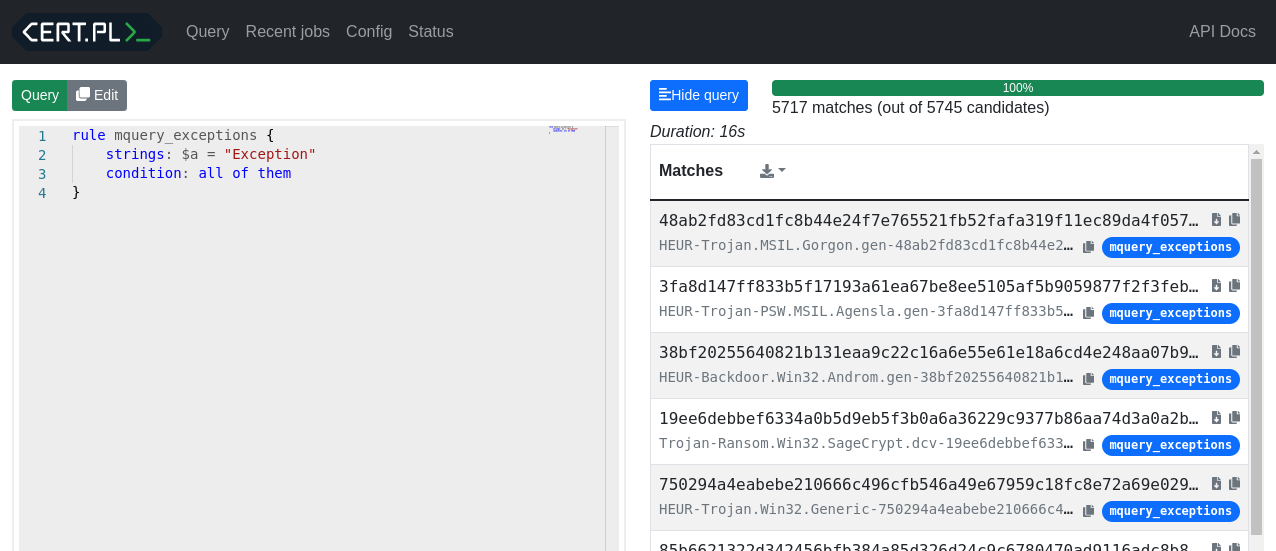Run the green Query button
Image resolution: width=1276 pixels, height=551 pixels.
[x=40, y=95]
